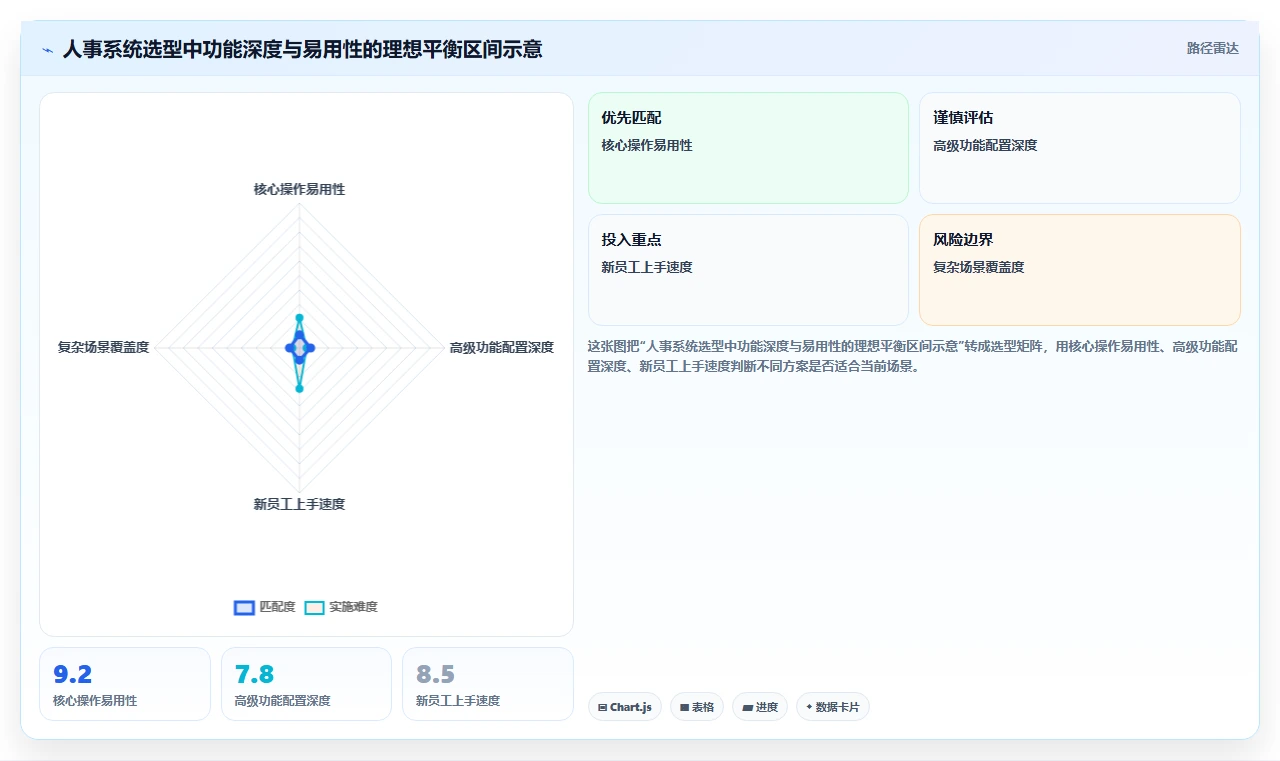Click 高级功能配置深度 text in 谨慎评估 card

point(985,145)
